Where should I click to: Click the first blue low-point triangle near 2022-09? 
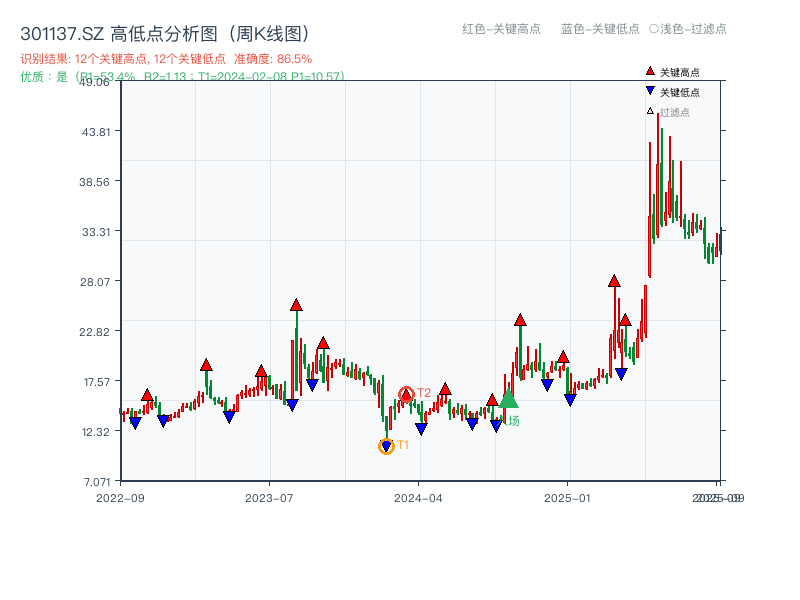(137, 420)
